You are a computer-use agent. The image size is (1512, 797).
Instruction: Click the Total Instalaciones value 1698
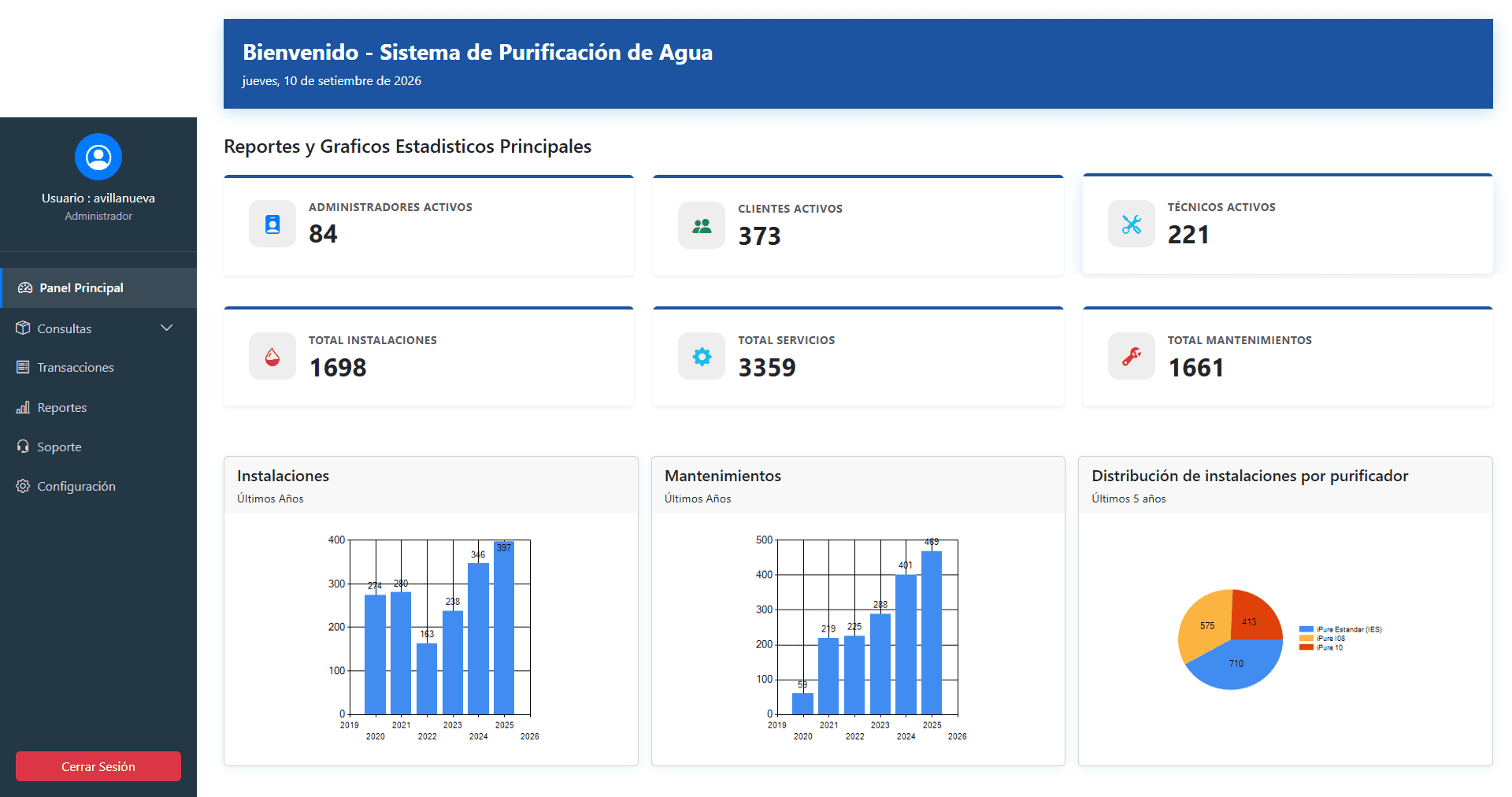coord(338,368)
